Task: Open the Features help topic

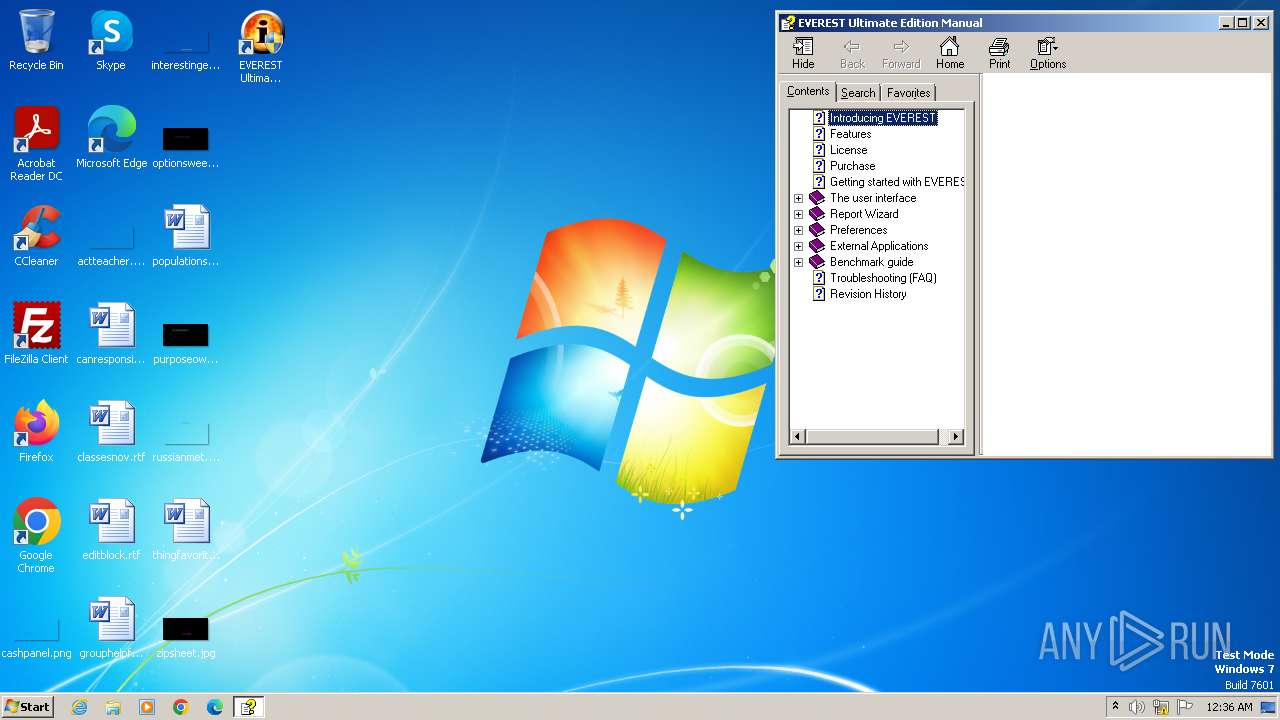Action: click(850, 134)
